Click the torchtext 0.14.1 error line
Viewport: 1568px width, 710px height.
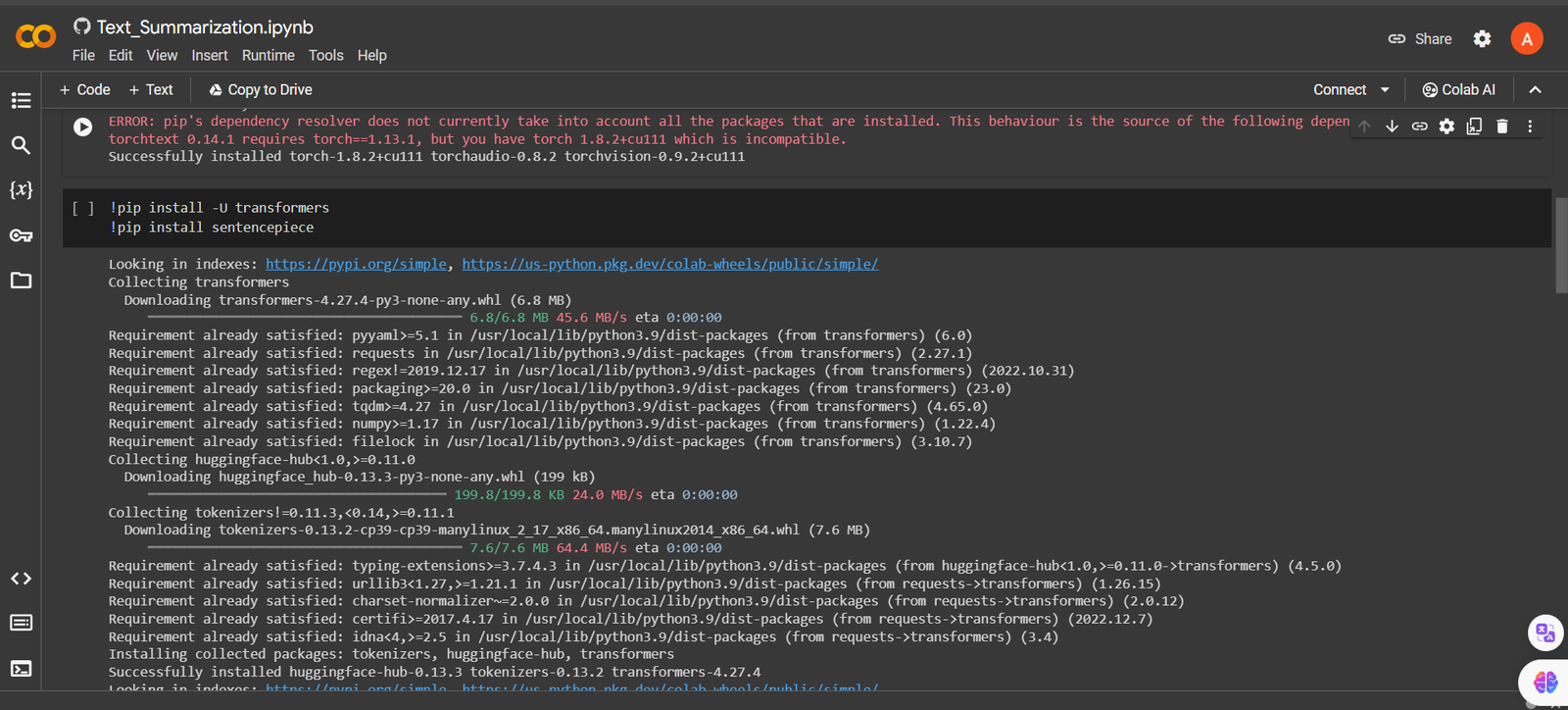(x=477, y=138)
